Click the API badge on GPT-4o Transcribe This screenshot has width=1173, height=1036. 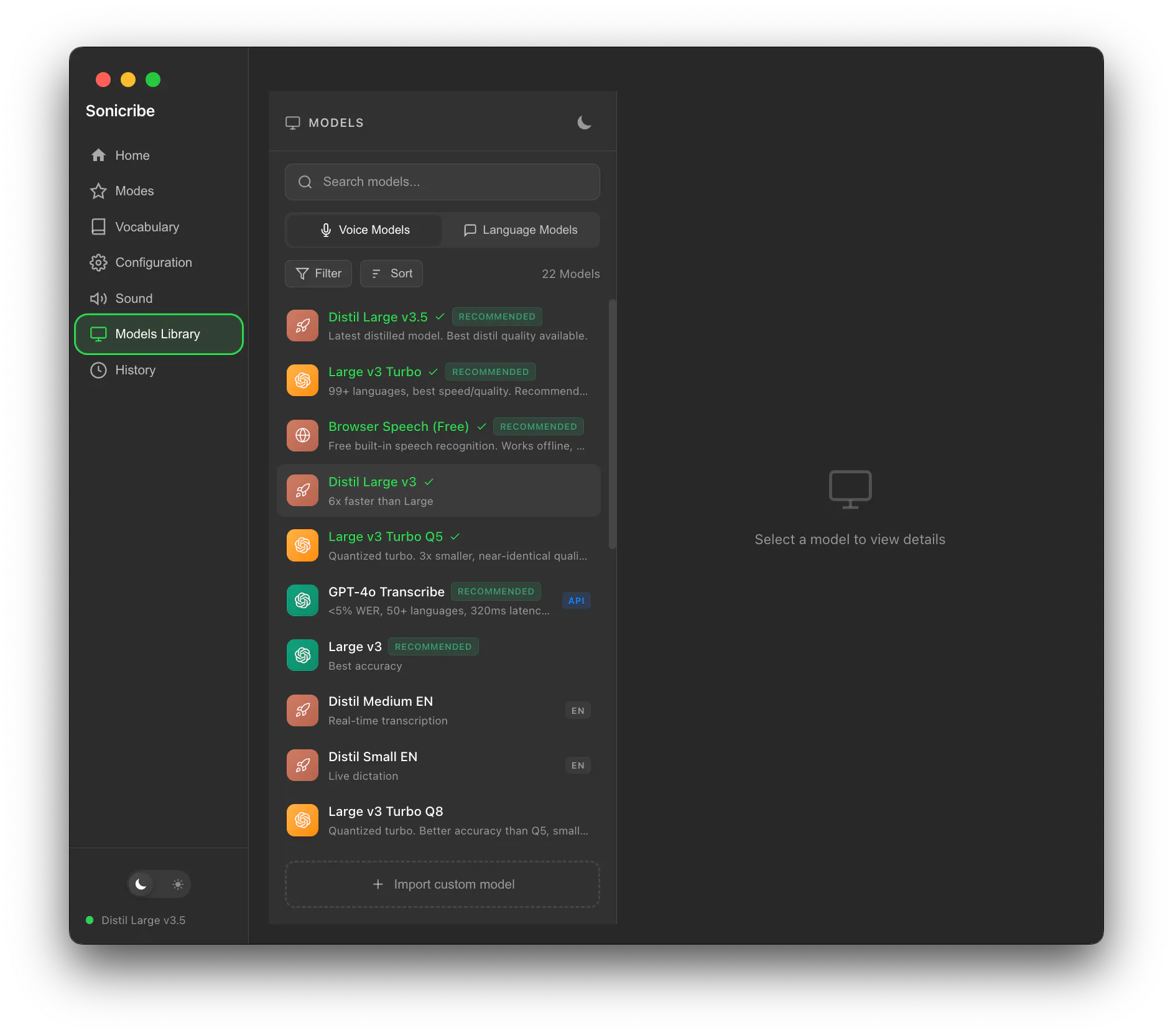pos(577,601)
